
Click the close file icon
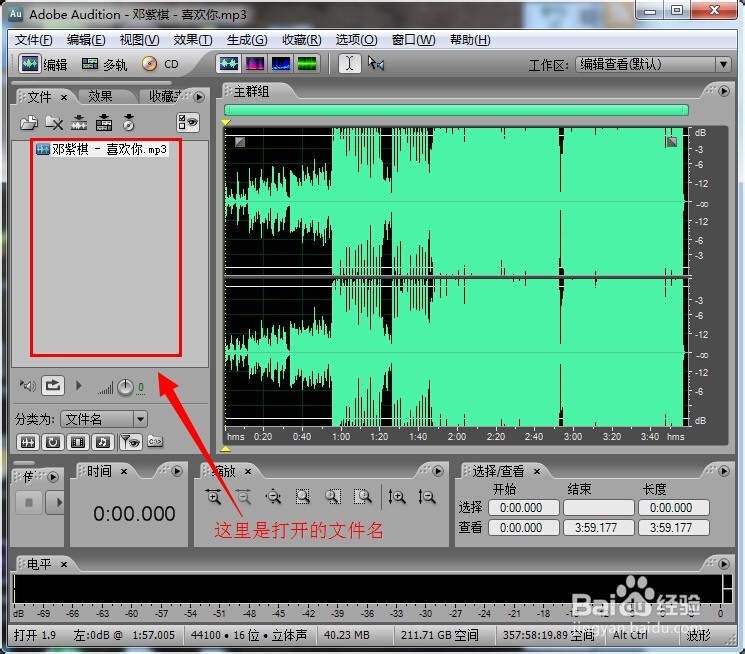click(x=54, y=123)
